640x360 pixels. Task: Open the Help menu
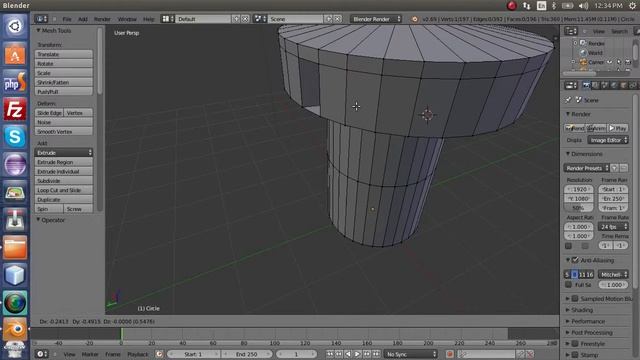click(x=149, y=19)
